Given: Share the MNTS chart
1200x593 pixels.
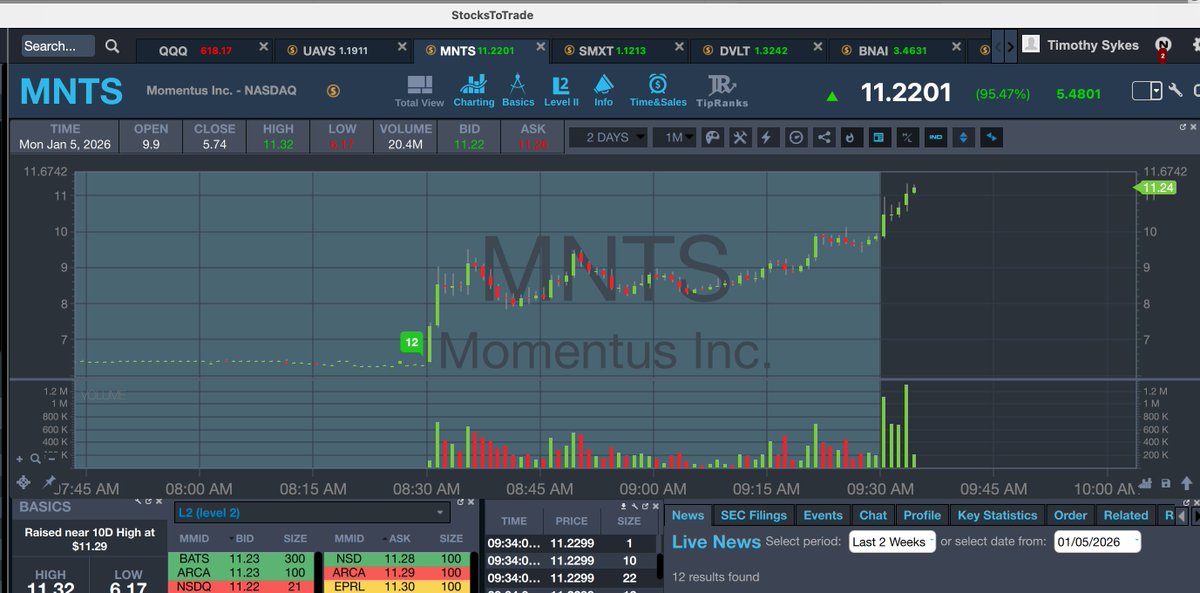Looking at the screenshot, I should click(824, 137).
